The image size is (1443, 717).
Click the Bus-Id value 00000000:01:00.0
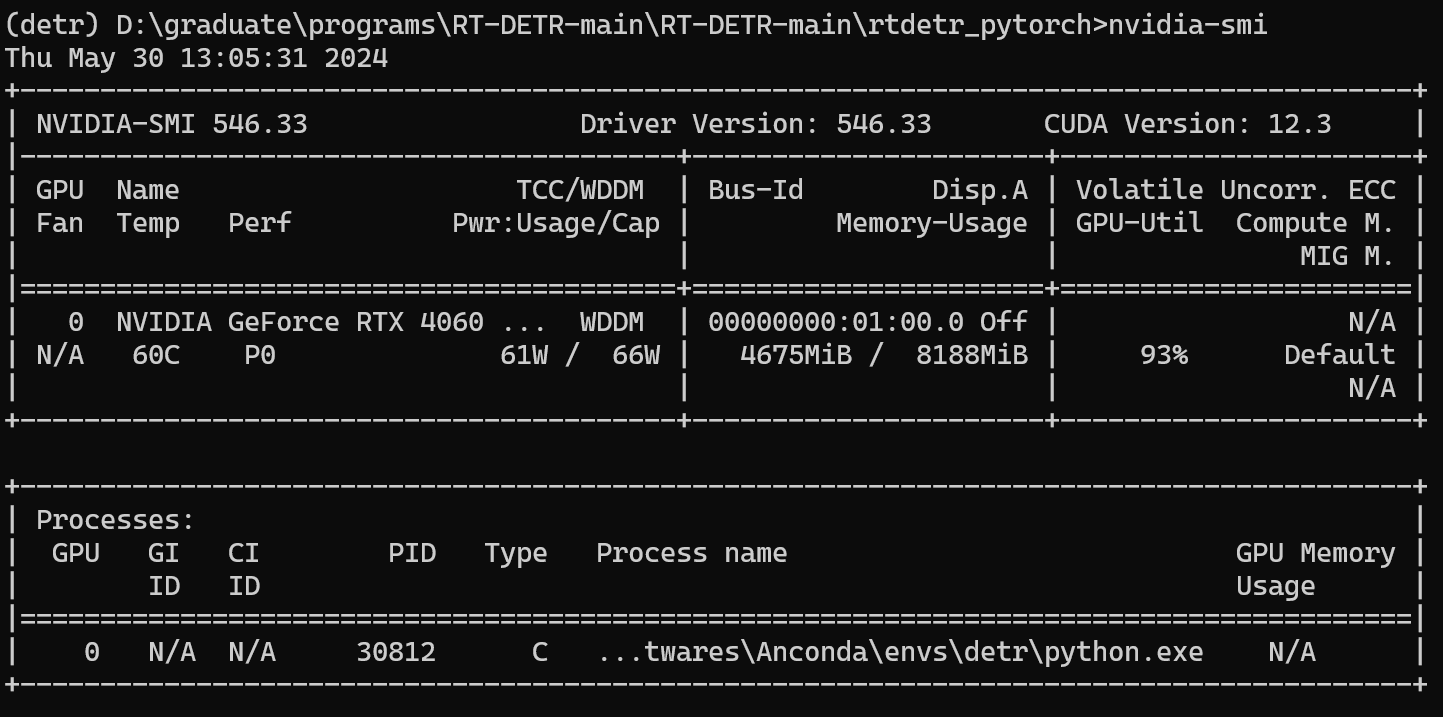coord(836,322)
